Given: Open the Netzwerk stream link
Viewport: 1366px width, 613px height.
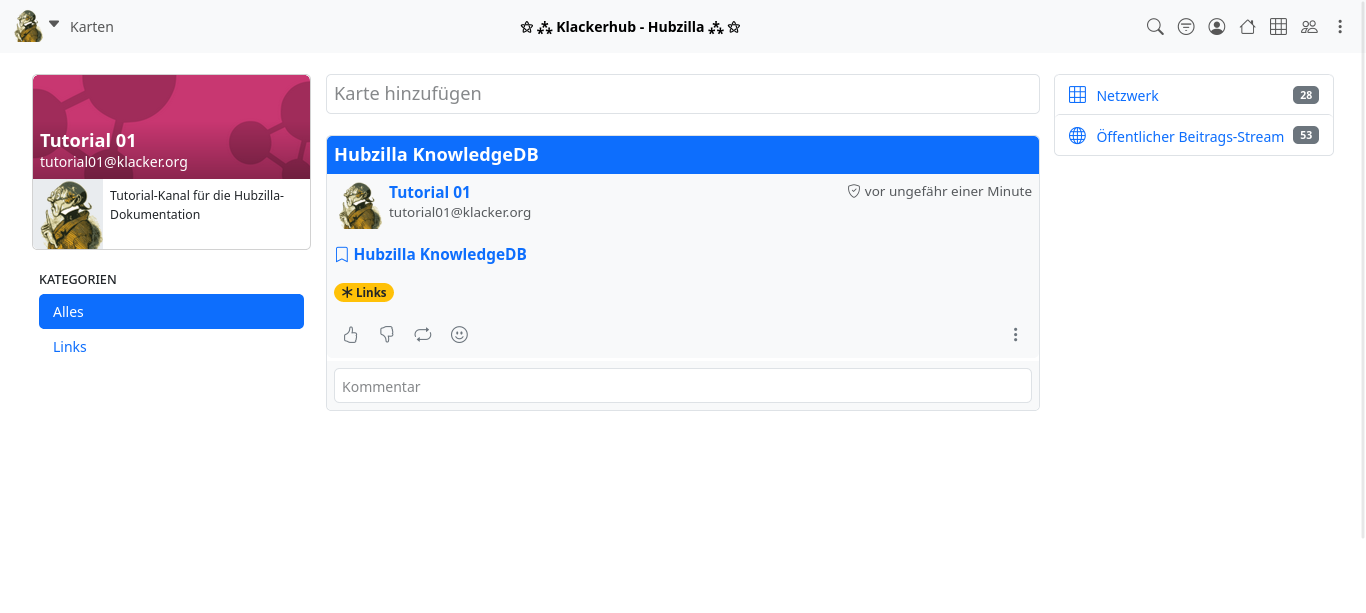Looking at the screenshot, I should 1127,96.
